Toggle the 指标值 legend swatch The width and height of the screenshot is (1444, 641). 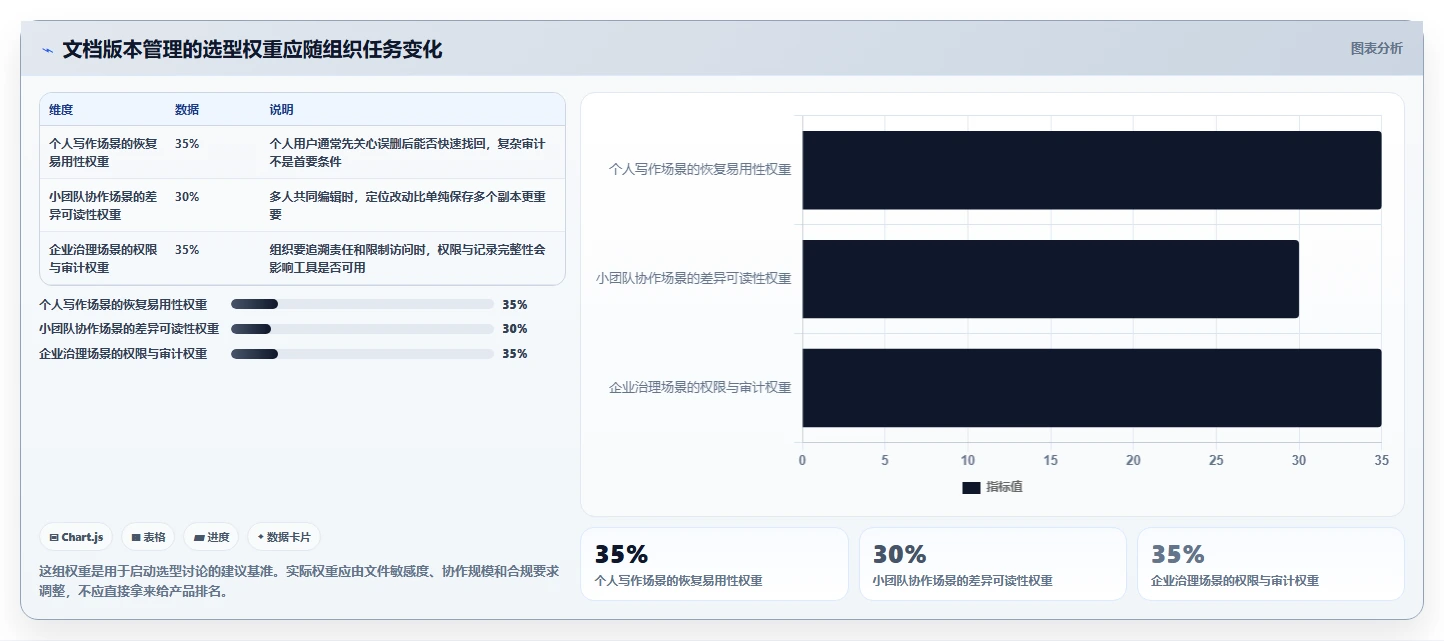(x=971, y=487)
